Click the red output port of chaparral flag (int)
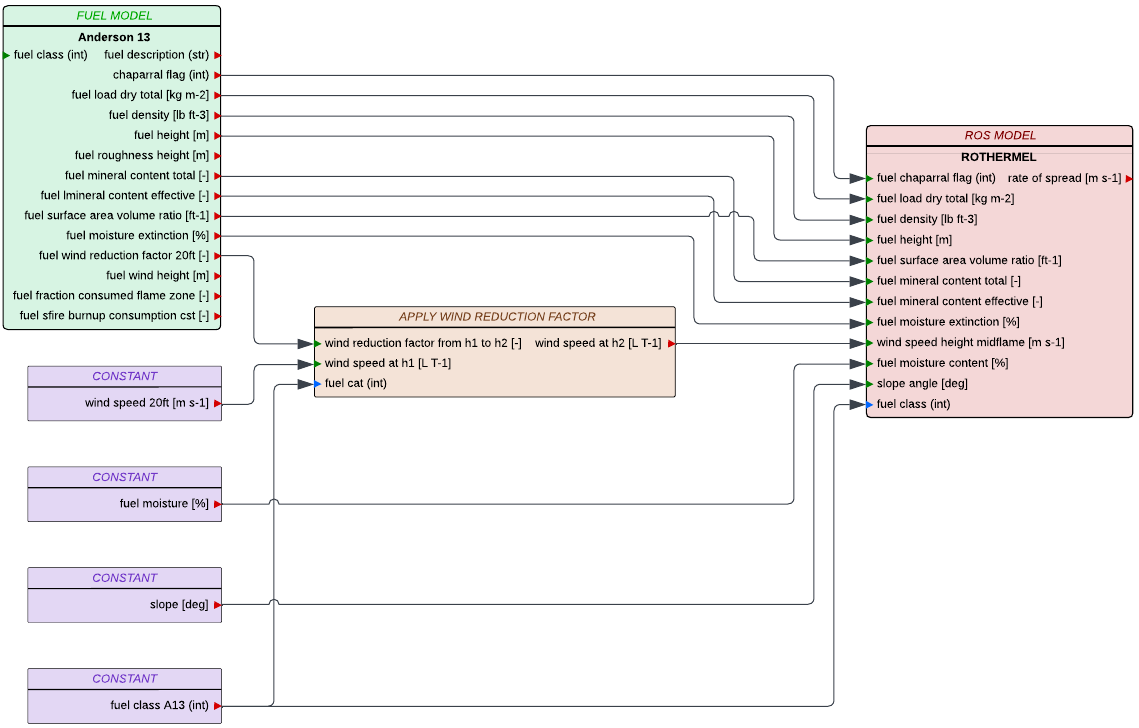This screenshot has height=728, width=1139. point(217,76)
